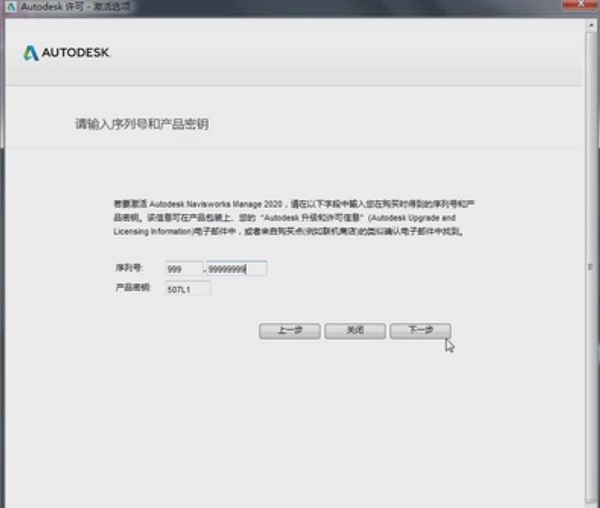Click the product key field containing 507L1
Screen dimensions: 600x508
click(x=188, y=289)
